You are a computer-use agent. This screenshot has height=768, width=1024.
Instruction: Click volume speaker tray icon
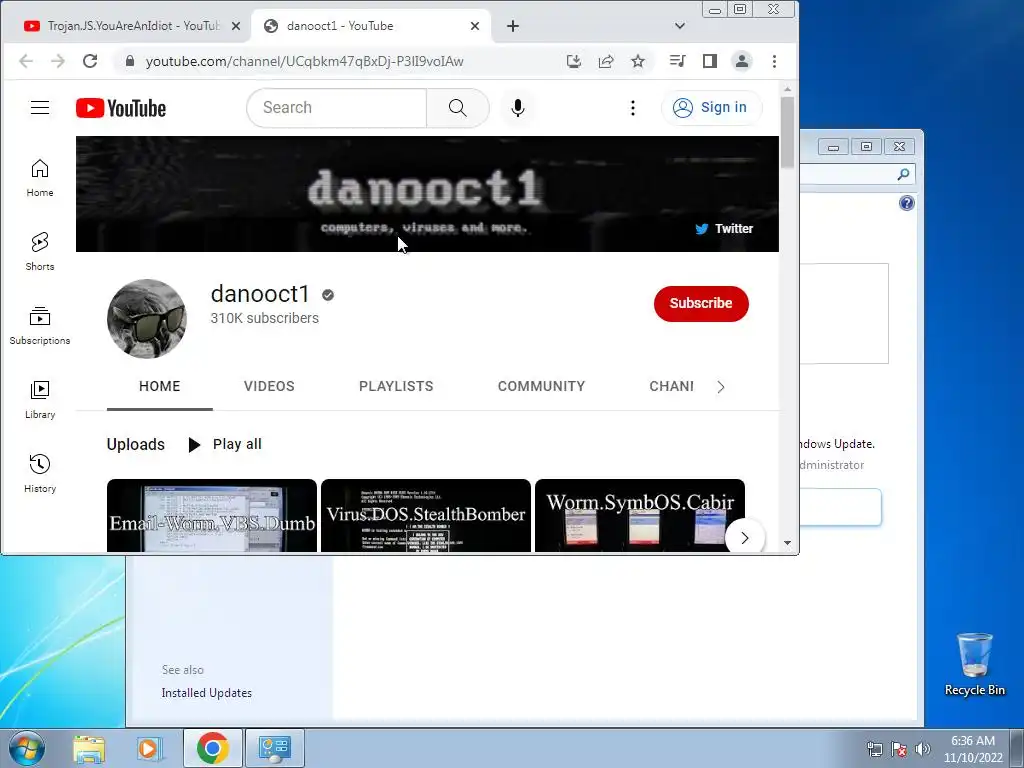coord(923,749)
